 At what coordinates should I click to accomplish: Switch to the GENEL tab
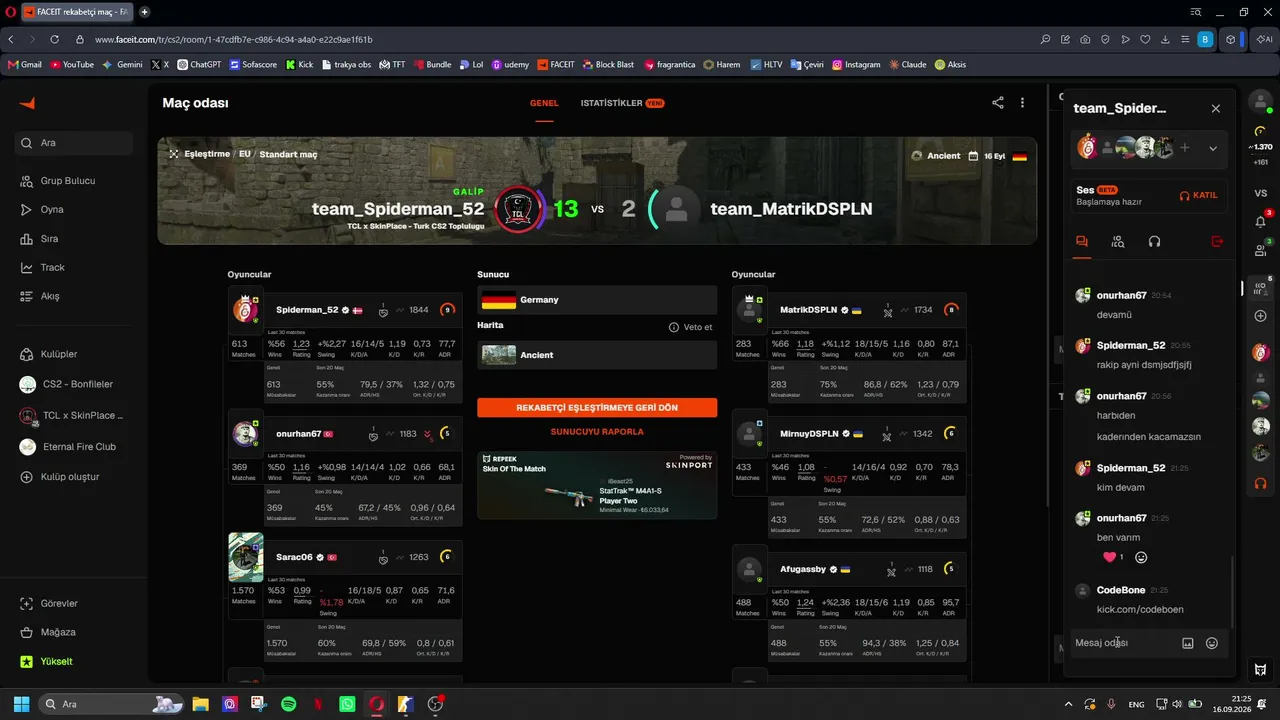click(x=544, y=103)
